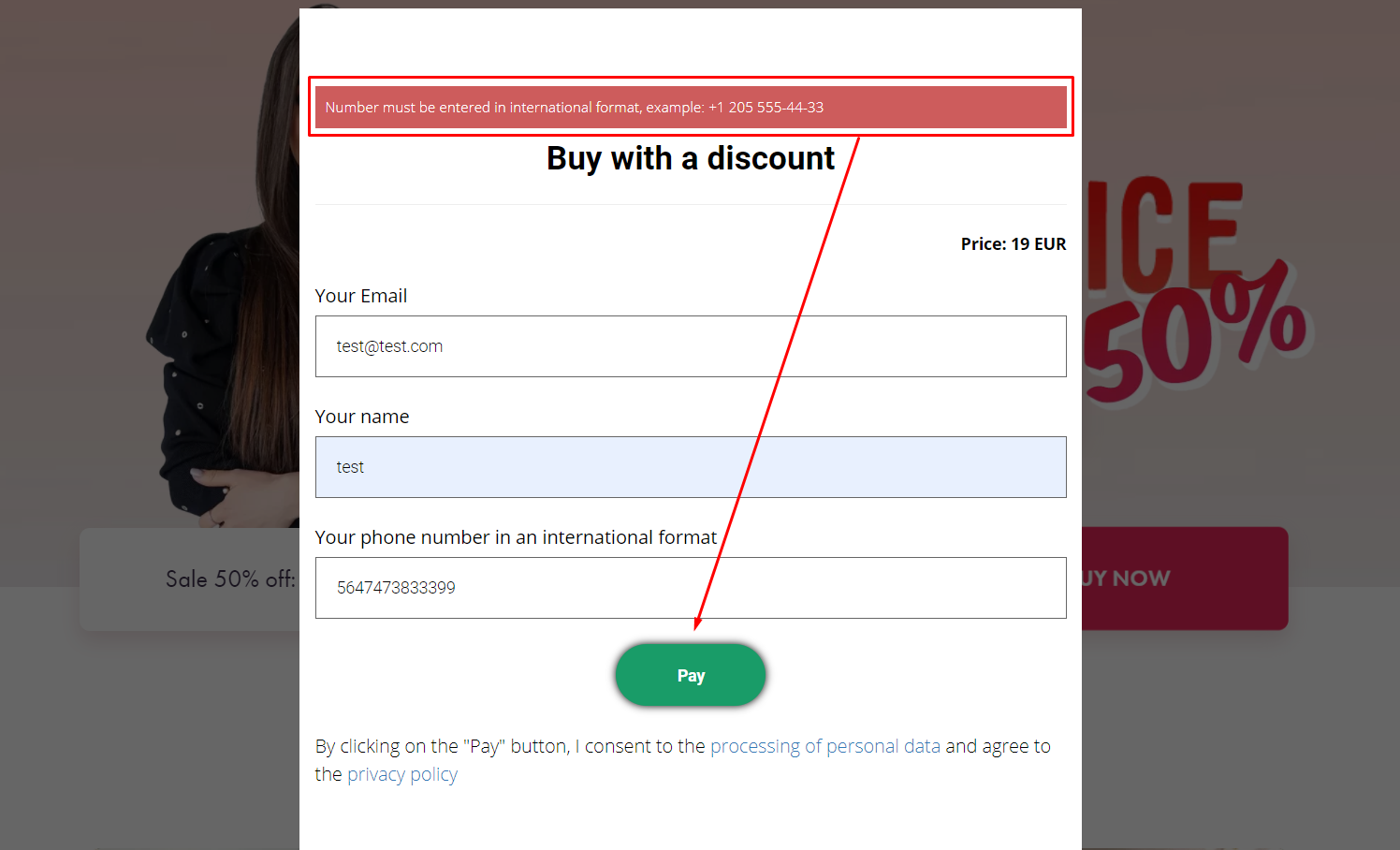Click the 'Your phone number' field label
This screenshot has width=1400, height=850.
coord(516,537)
